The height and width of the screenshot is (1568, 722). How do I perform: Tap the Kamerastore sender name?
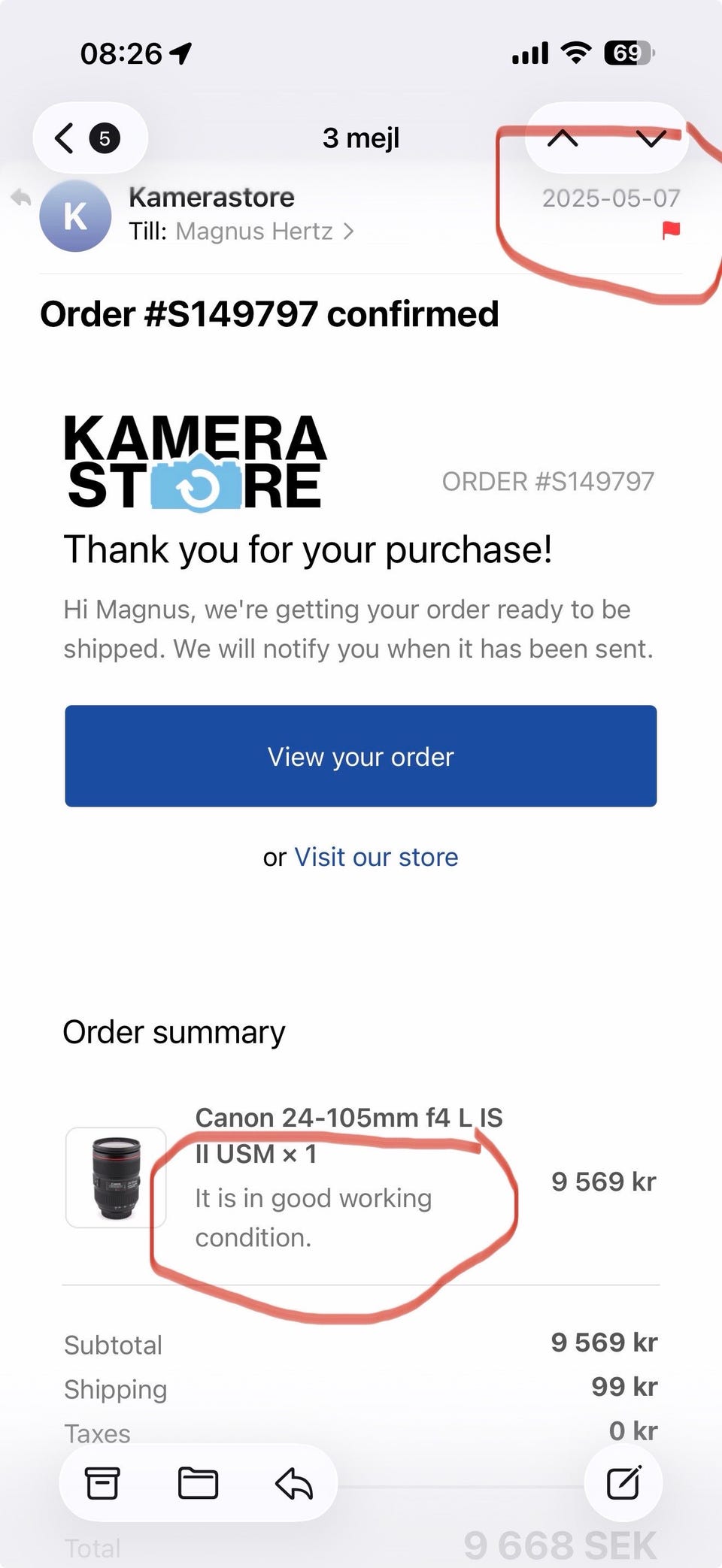[x=211, y=198]
